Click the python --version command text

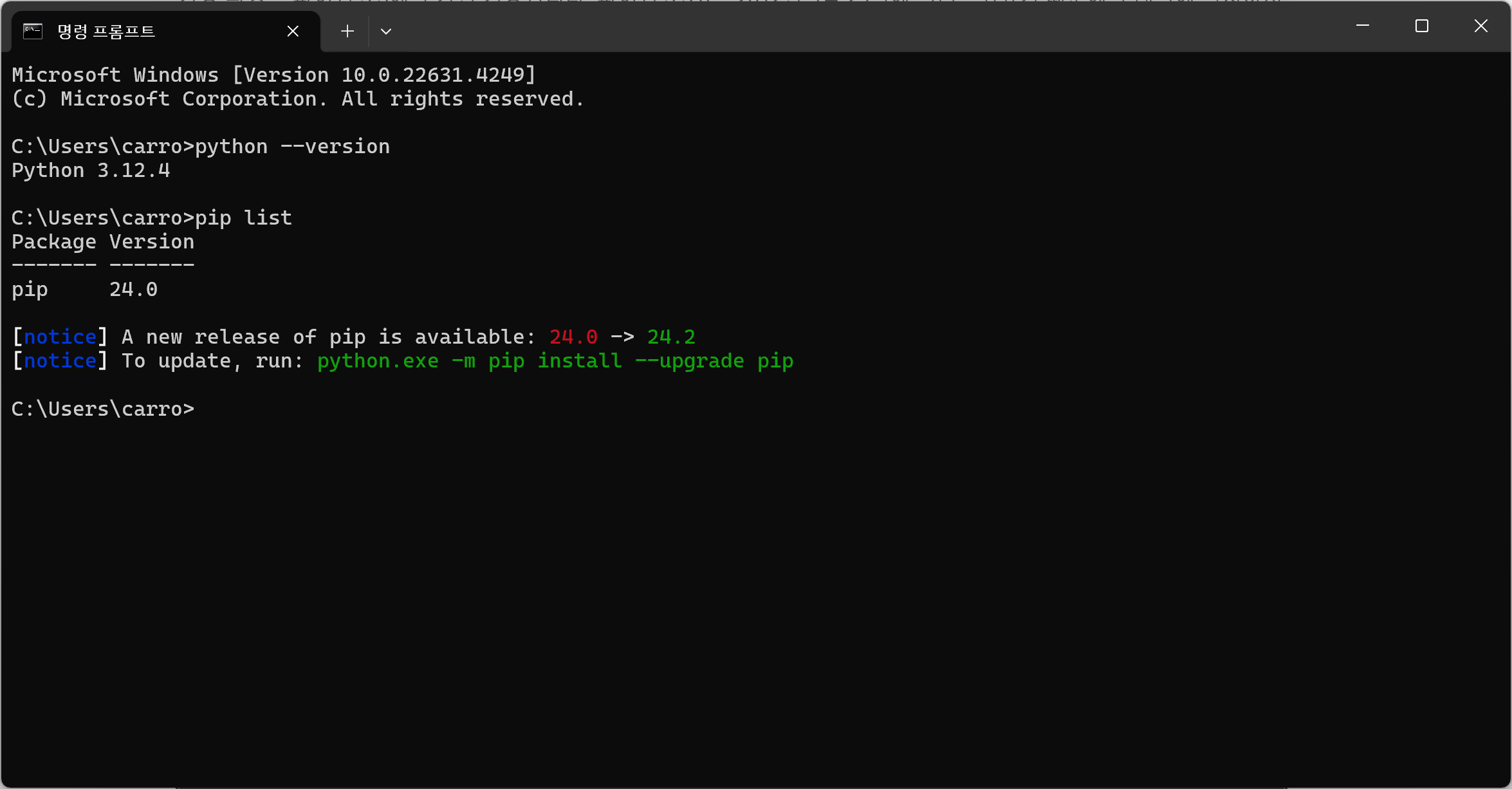292,147
